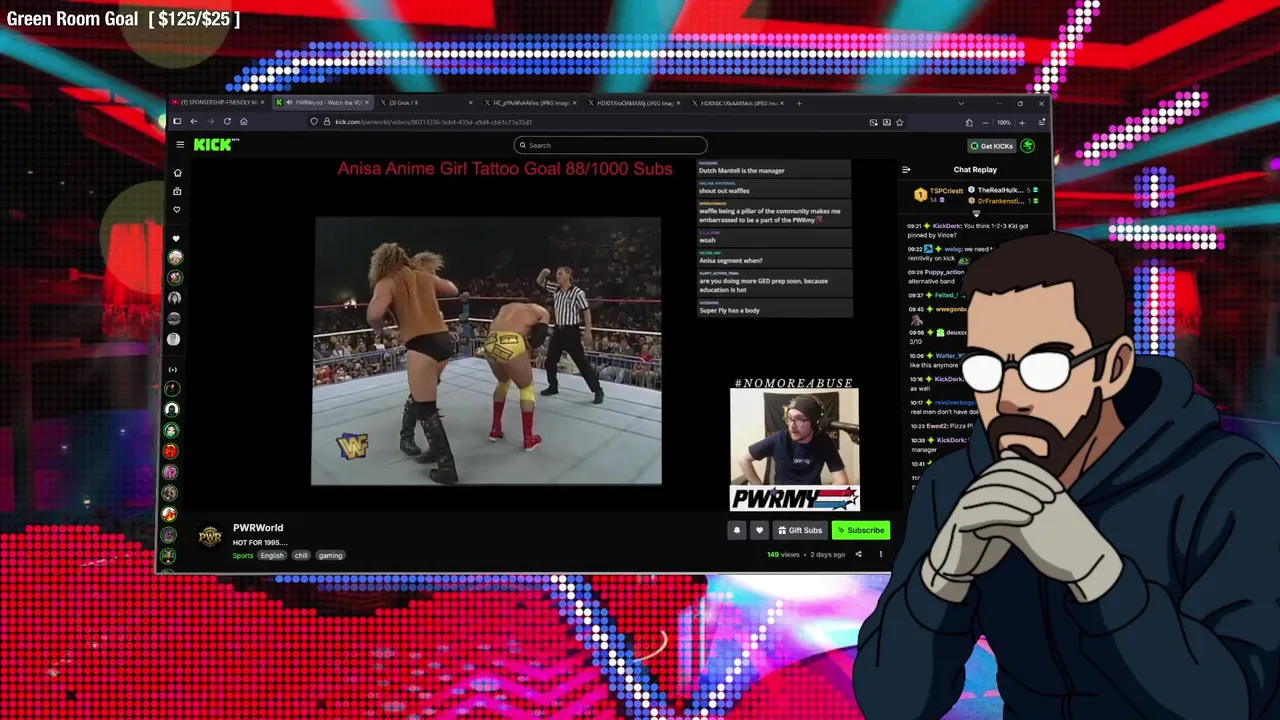Open the Following heart outline icon in the sidebar

tap(177, 210)
